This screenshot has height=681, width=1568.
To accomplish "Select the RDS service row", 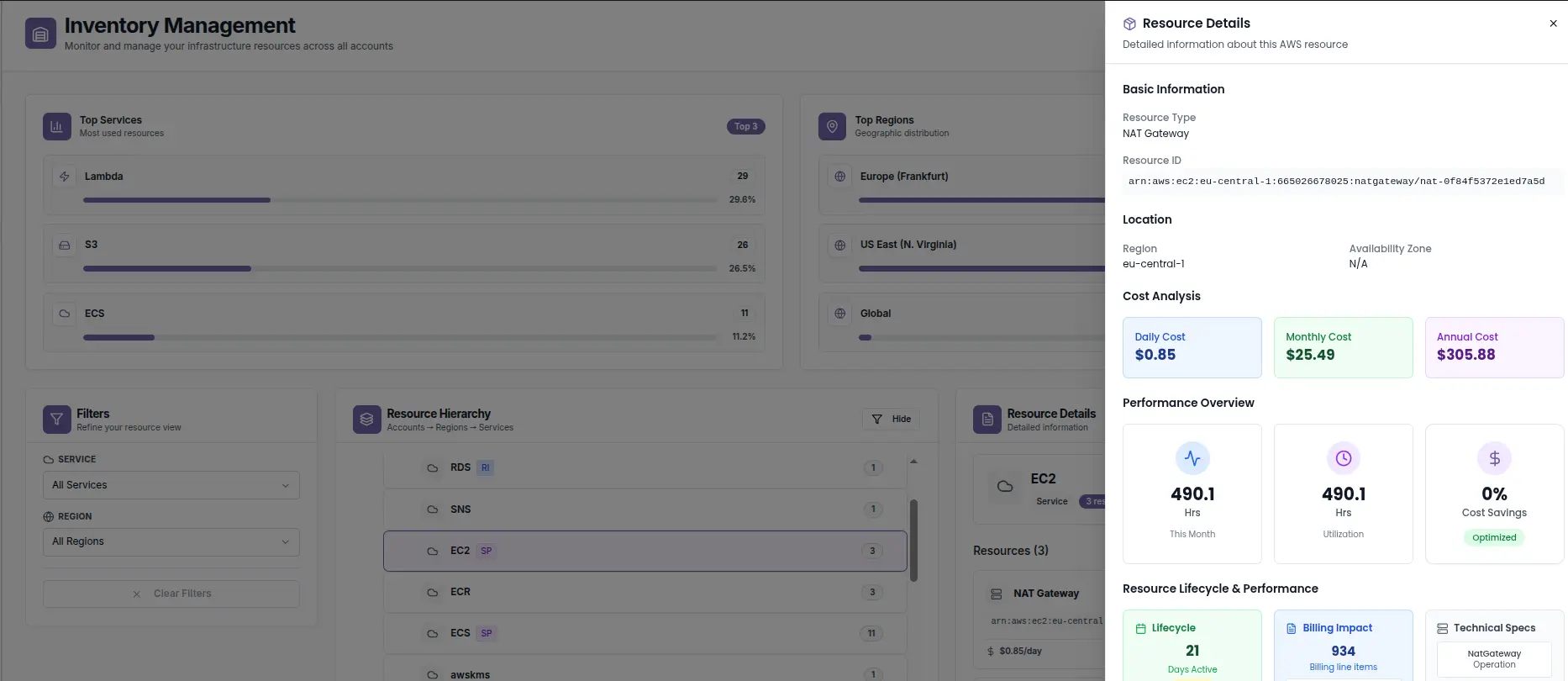I will pos(645,468).
